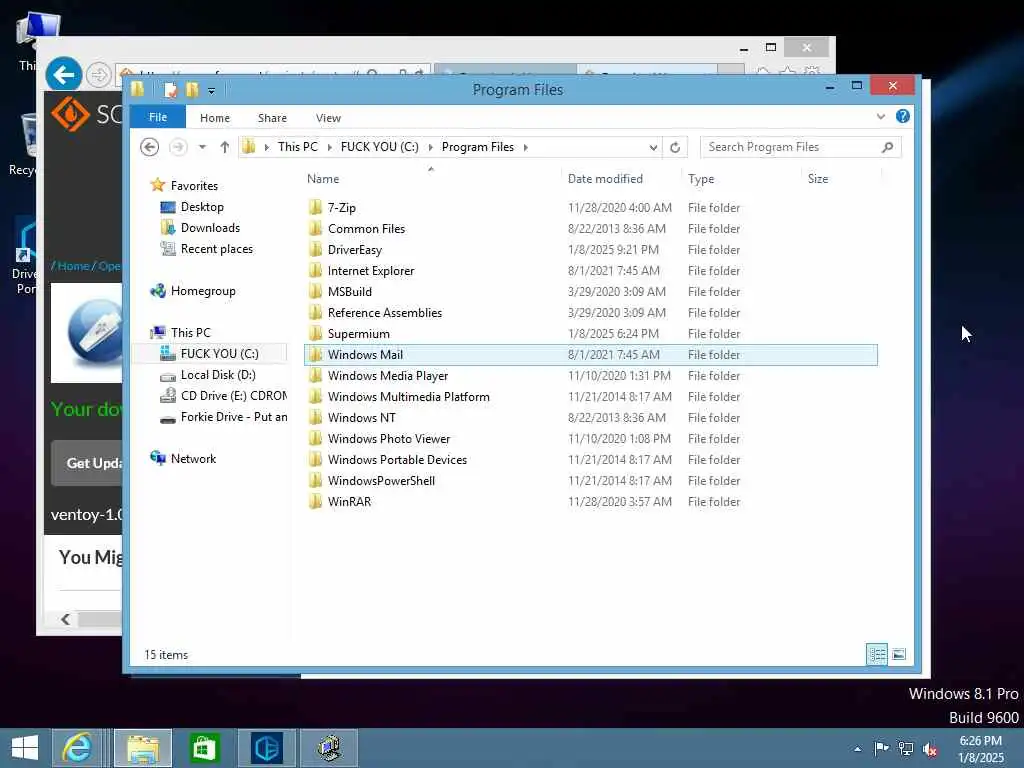Select Local Disk (D:) in navigation pane
This screenshot has height=768, width=1024.
pyautogui.click(x=217, y=375)
